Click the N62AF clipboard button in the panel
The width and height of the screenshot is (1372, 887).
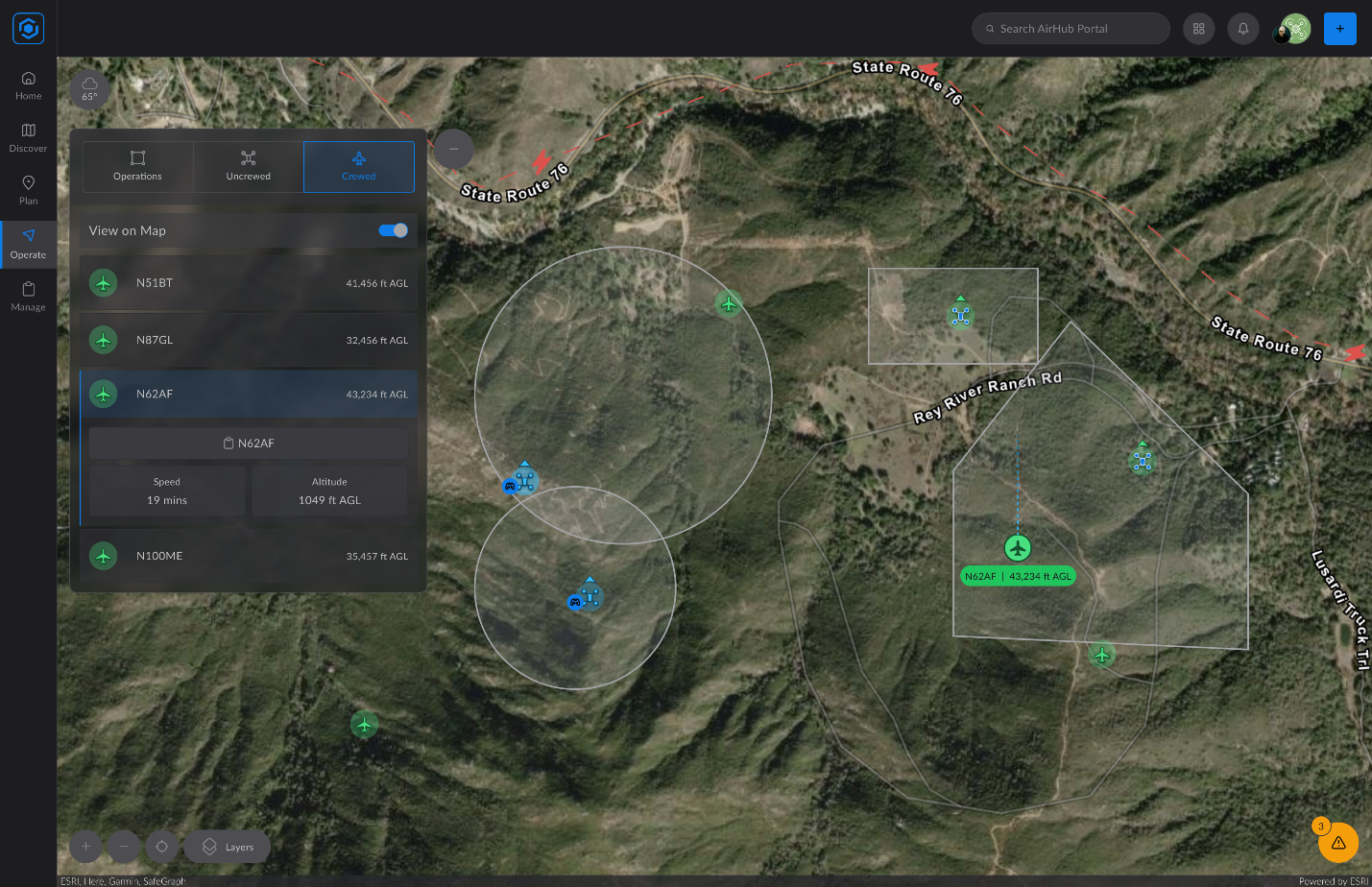(x=248, y=443)
